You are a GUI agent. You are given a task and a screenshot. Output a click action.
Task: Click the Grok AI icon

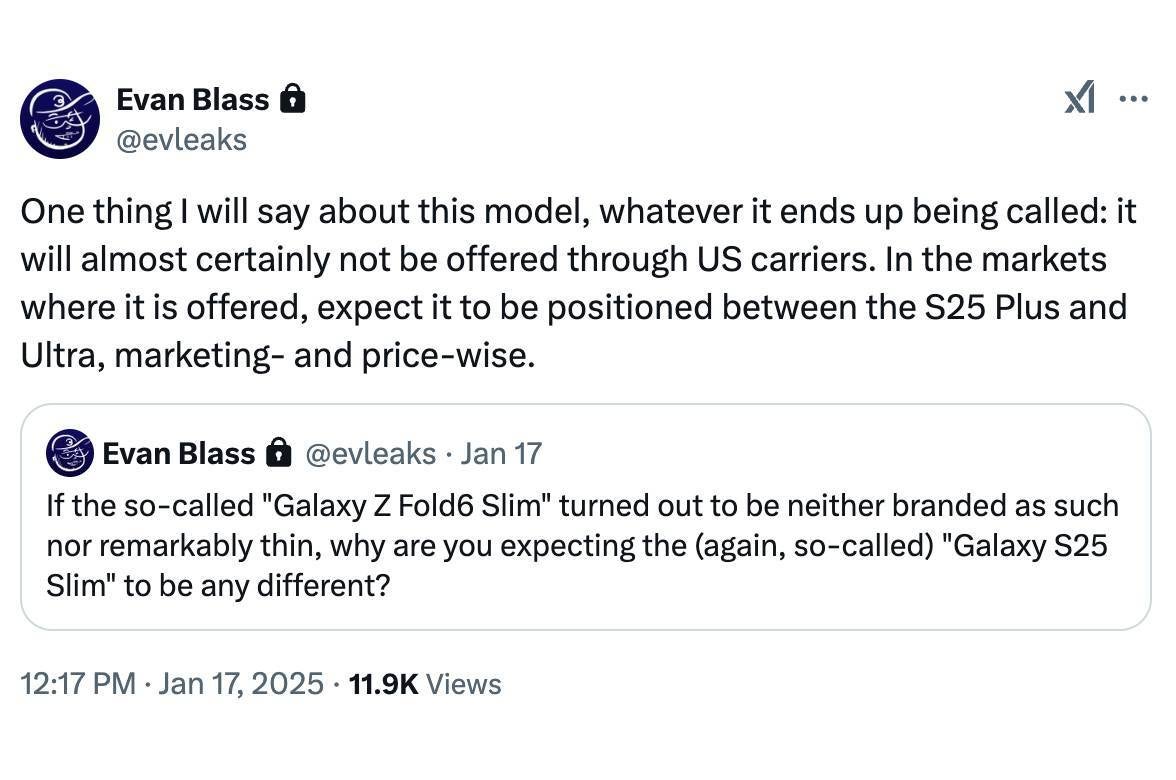pos(1080,98)
